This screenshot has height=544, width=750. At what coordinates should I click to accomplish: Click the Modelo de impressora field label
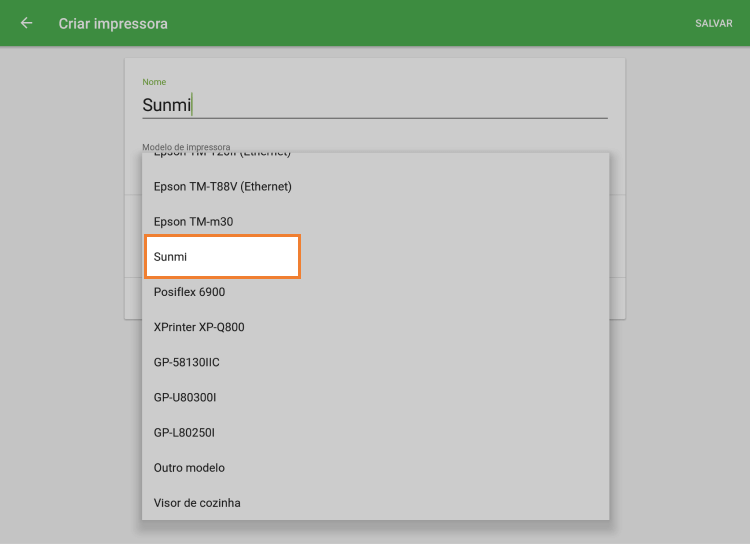(x=186, y=146)
